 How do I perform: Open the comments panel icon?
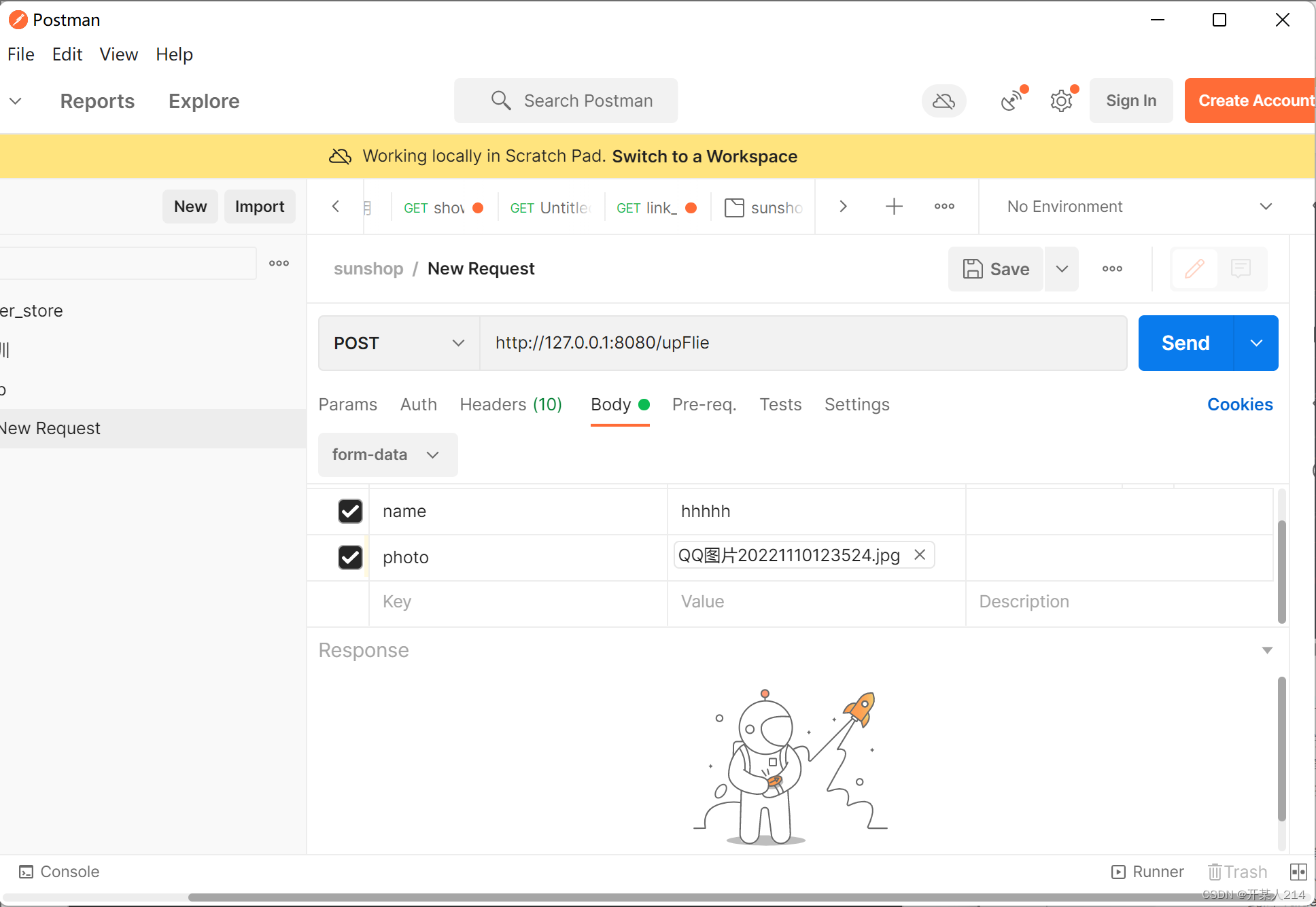(x=1241, y=268)
